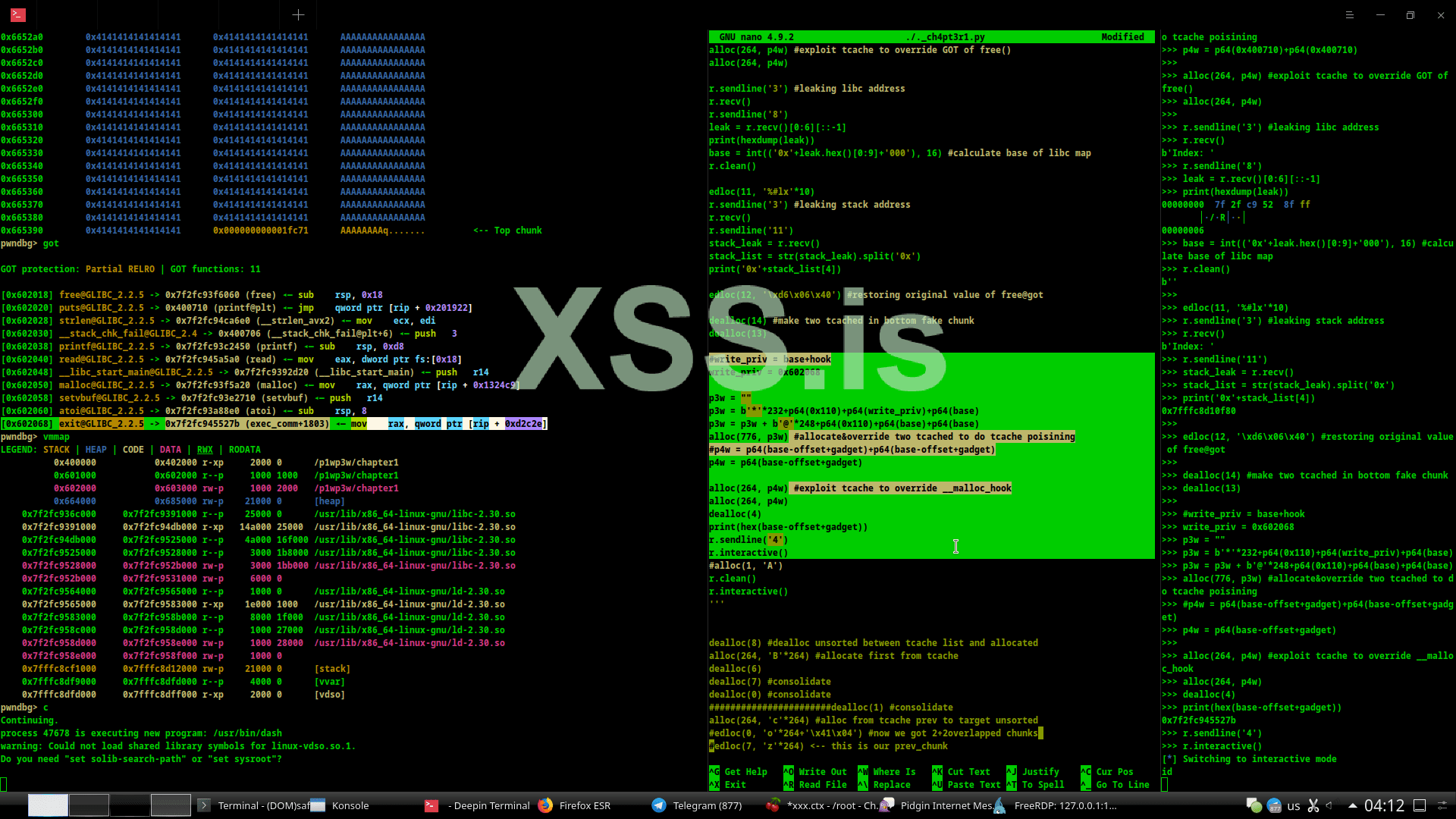Click the Deepin Terminal red app icon
The image size is (1456, 819).
point(18,14)
